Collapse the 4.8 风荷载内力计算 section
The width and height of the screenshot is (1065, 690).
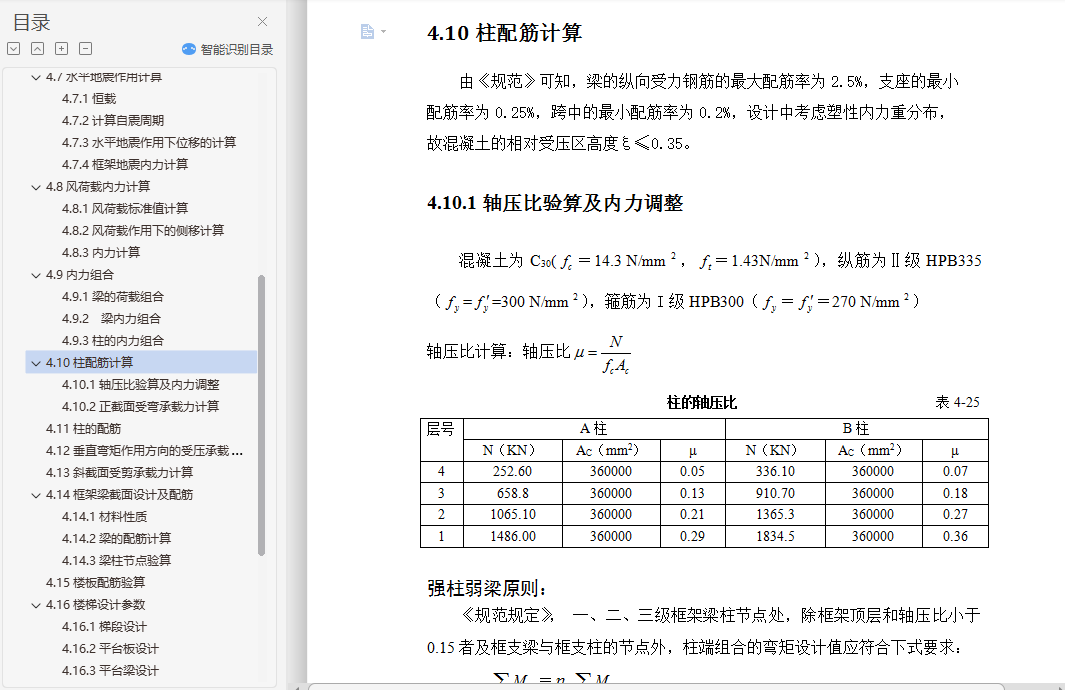36,187
